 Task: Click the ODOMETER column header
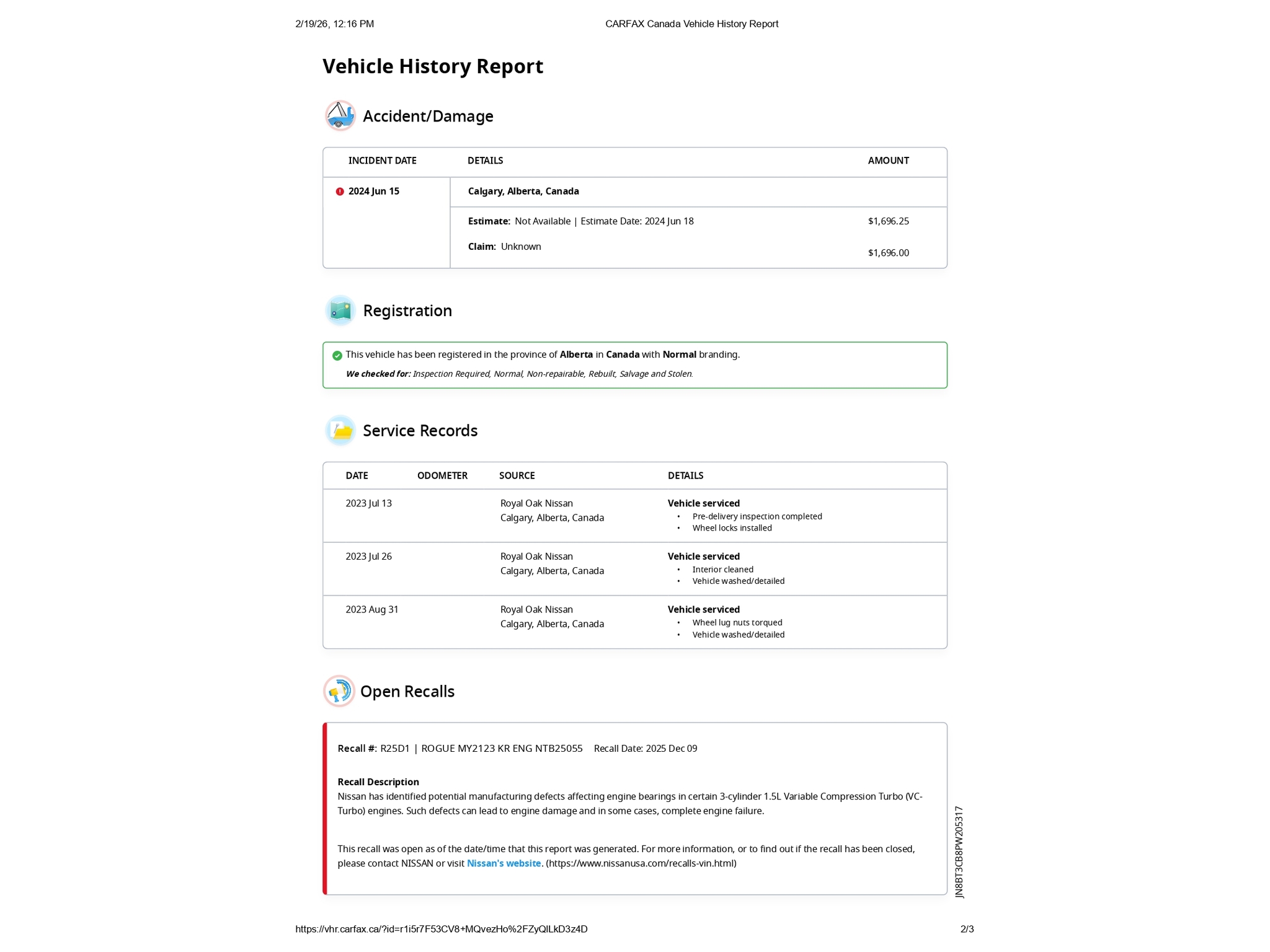(442, 475)
